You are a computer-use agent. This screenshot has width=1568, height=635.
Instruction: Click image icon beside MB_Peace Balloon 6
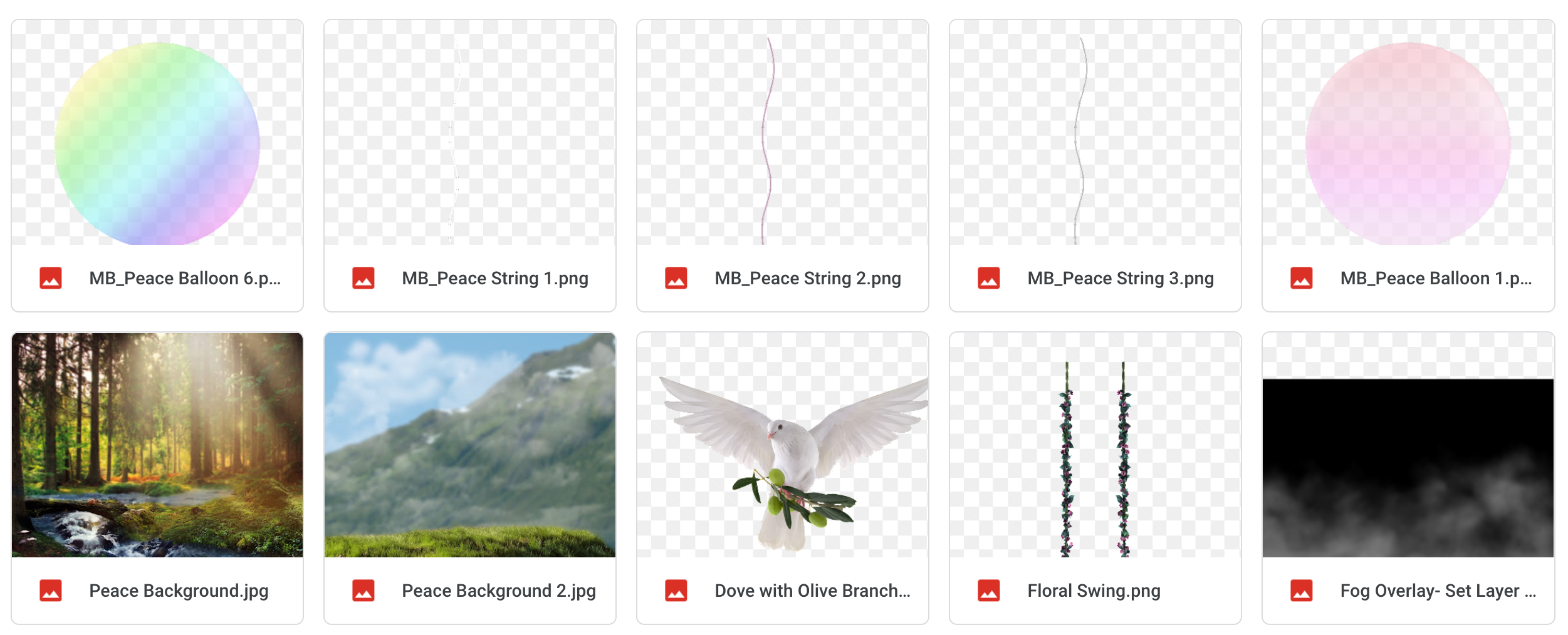51,278
